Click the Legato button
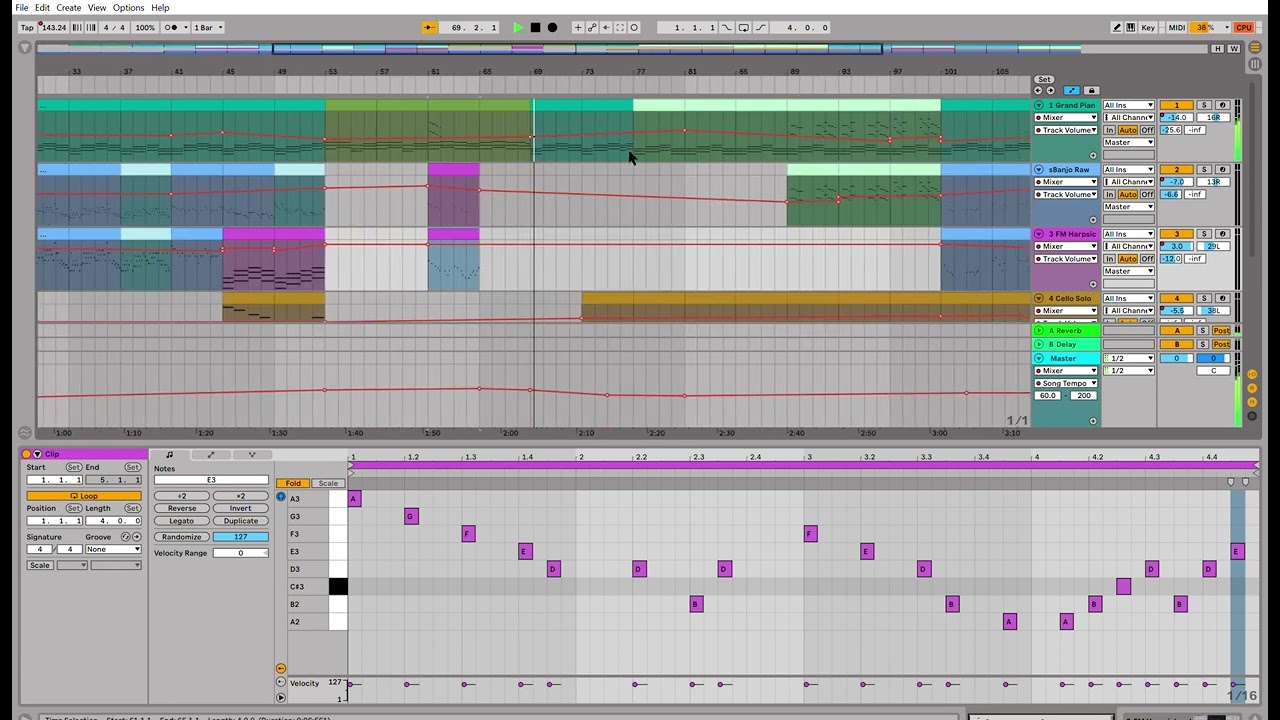1280x720 pixels. [181, 521]
